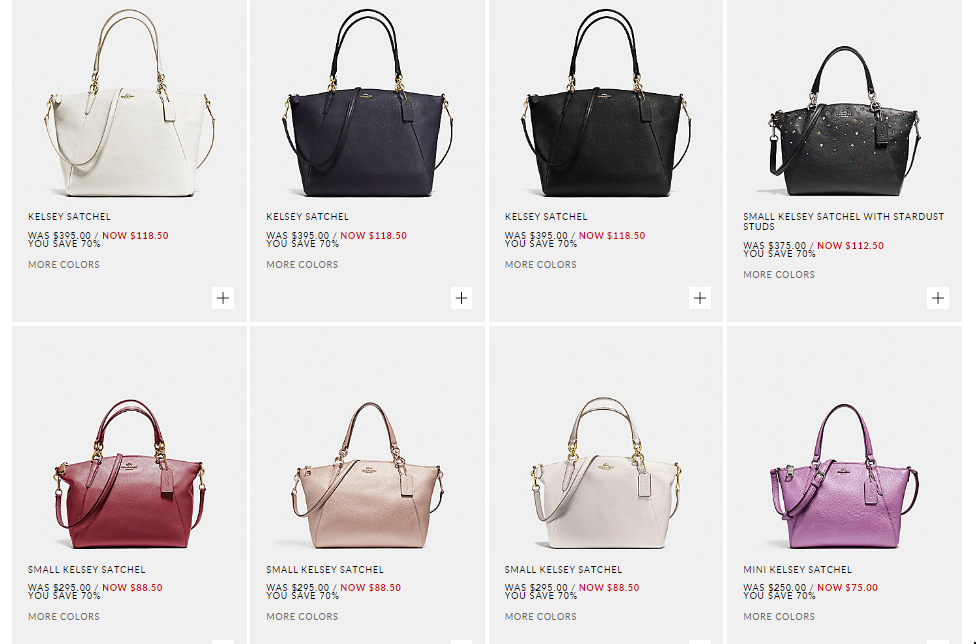Image resolution: width=976 pixels, height=644 pixels.
Task: Show more colors for Stardust Studs satchel
Action: pos(779,274)
